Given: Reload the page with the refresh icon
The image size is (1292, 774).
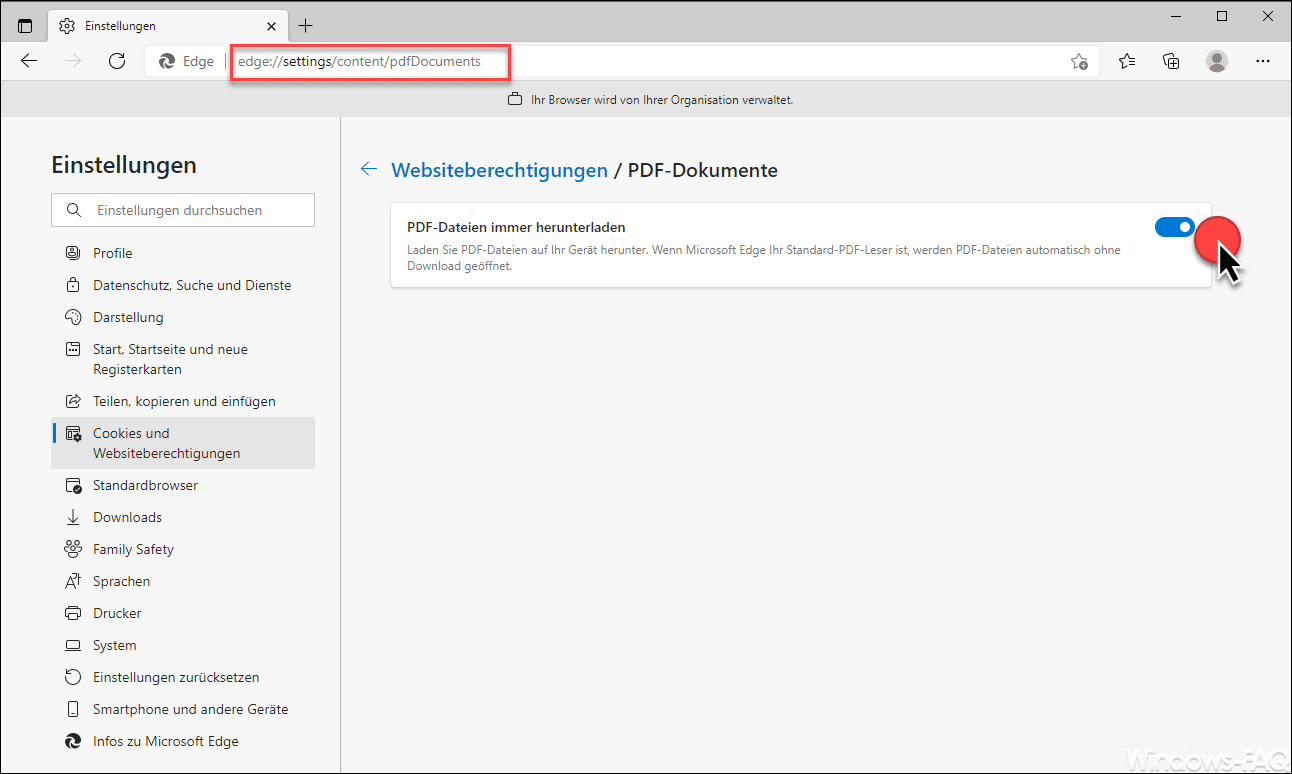Looking at the screenshot, I should coord(117,61).
